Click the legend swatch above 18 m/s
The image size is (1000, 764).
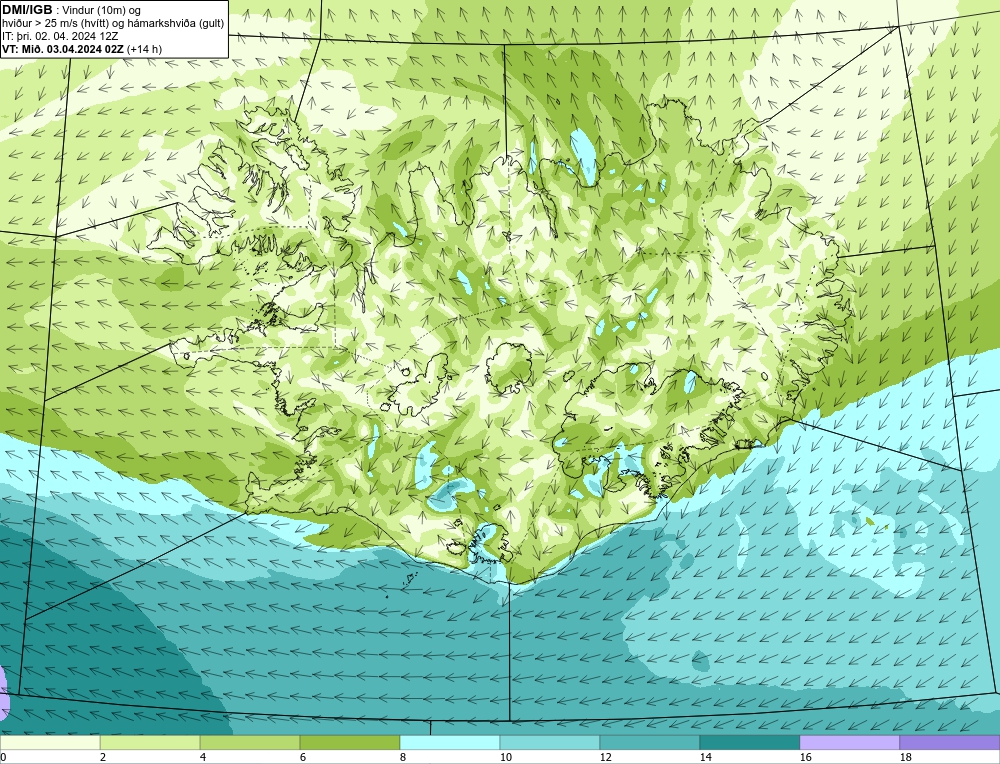tap(950, 743)
